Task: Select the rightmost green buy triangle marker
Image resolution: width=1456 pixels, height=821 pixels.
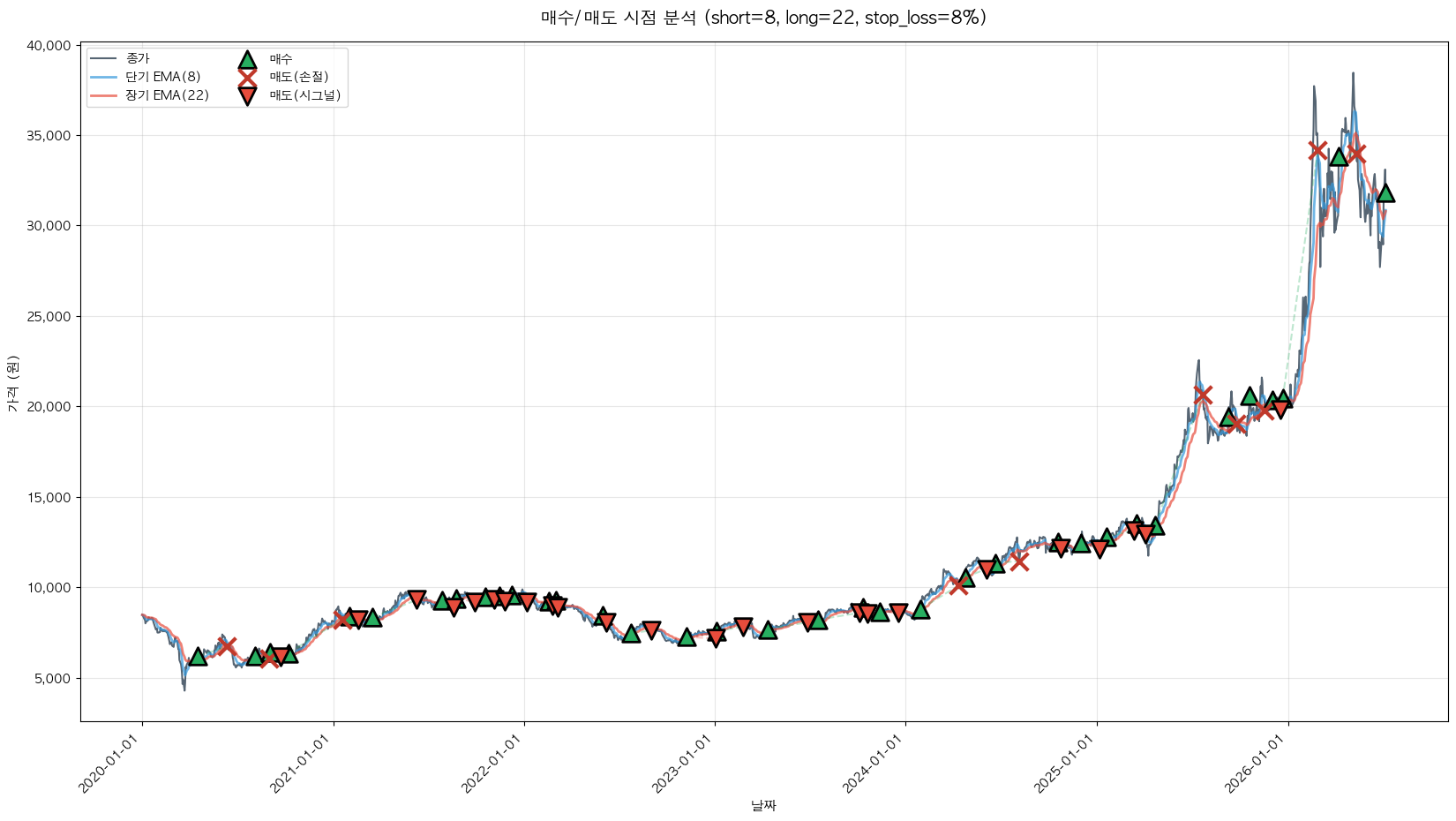Action: (x=1385, y=192)
